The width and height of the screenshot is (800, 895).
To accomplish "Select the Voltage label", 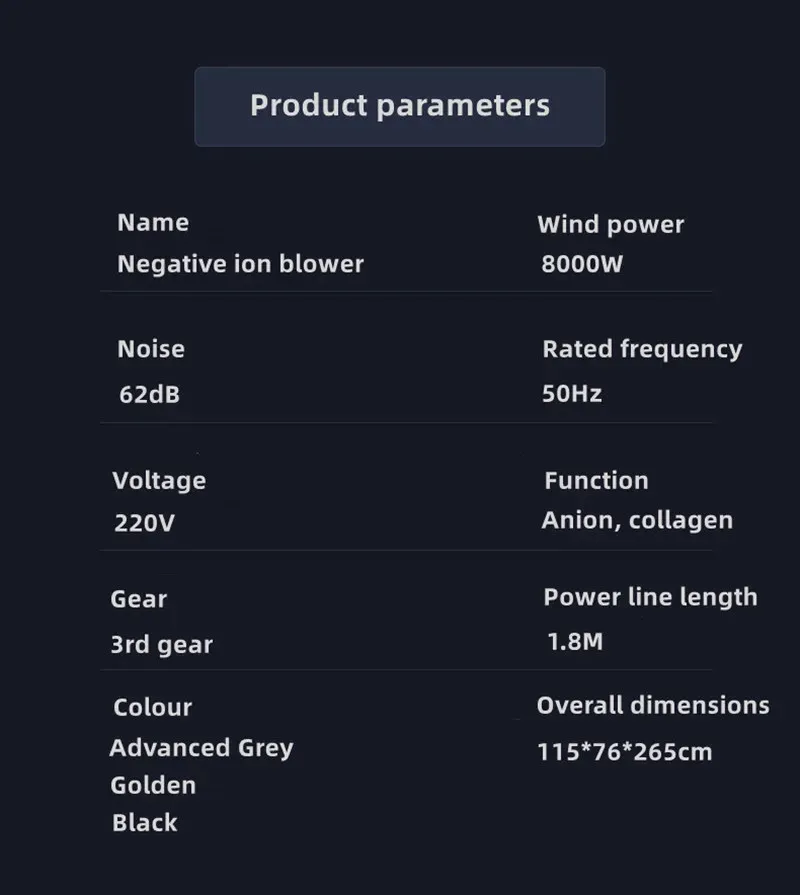I will [159, 481].
